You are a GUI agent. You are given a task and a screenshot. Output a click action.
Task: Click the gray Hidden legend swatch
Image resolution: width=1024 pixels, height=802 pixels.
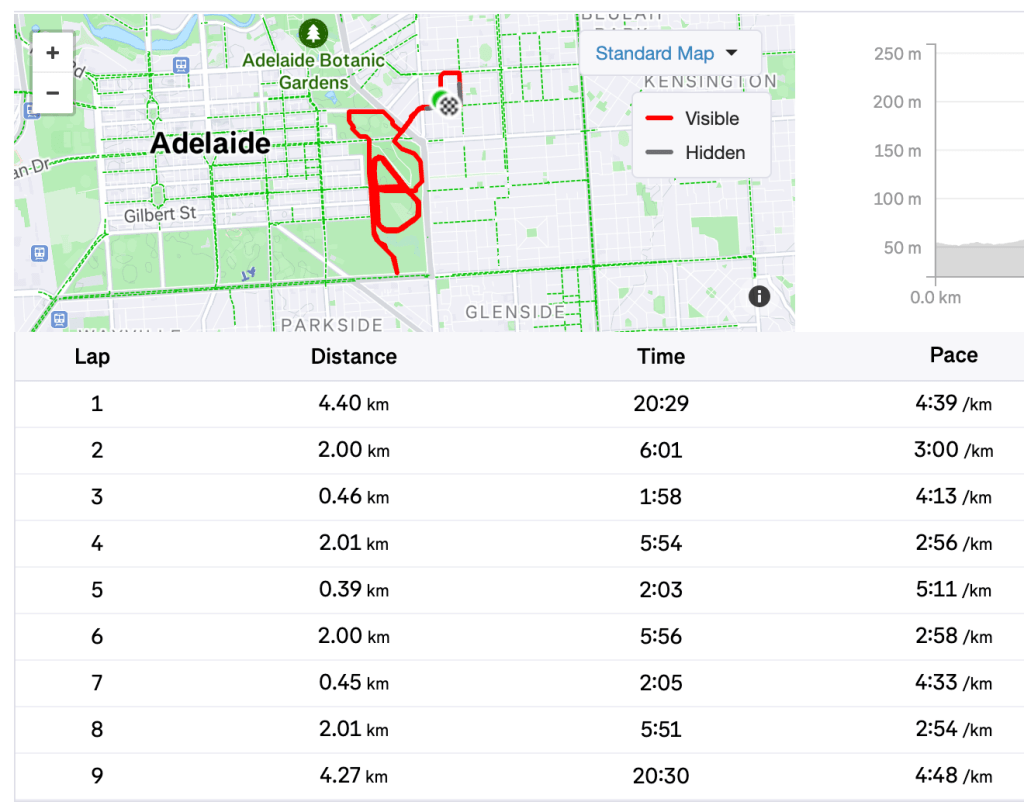[658, 153]
